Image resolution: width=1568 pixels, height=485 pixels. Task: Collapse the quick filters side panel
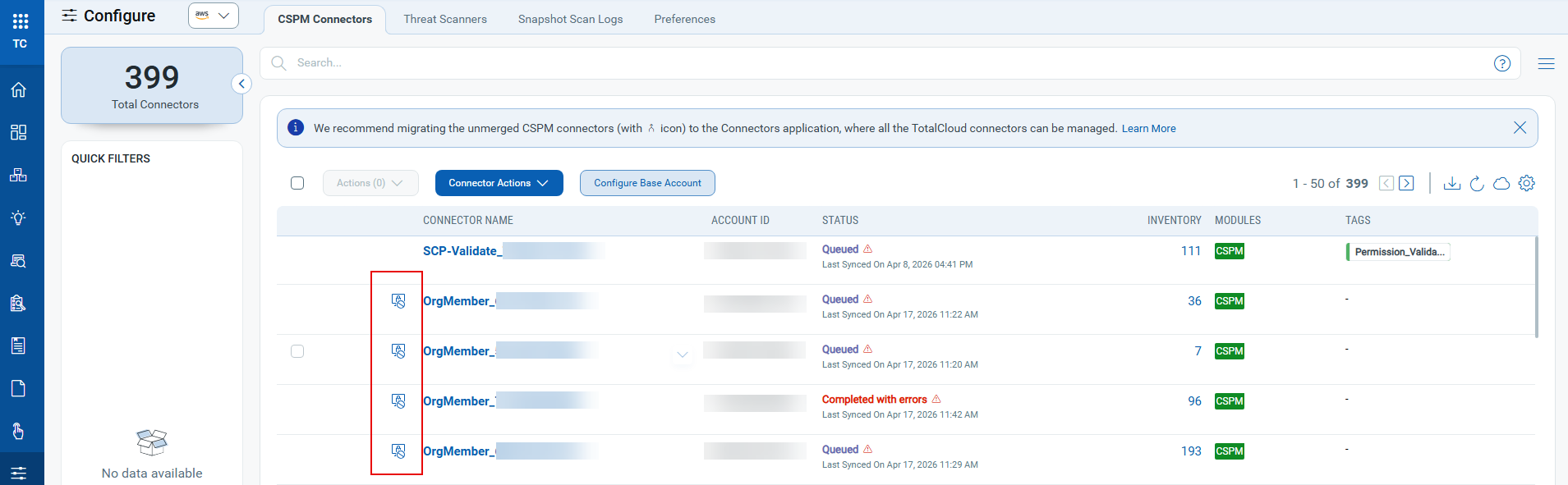241,84
